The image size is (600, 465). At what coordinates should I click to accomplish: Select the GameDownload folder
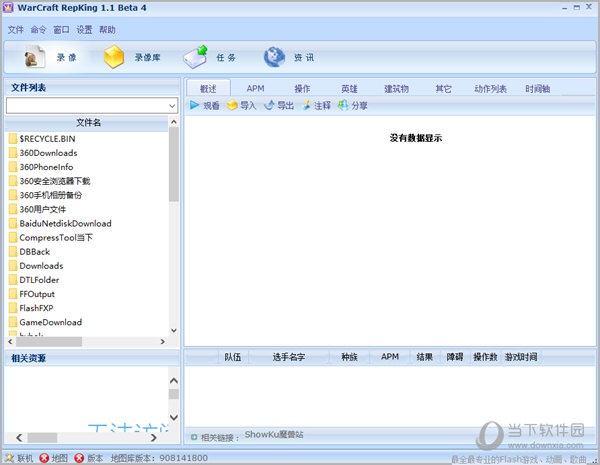[51, 322]
